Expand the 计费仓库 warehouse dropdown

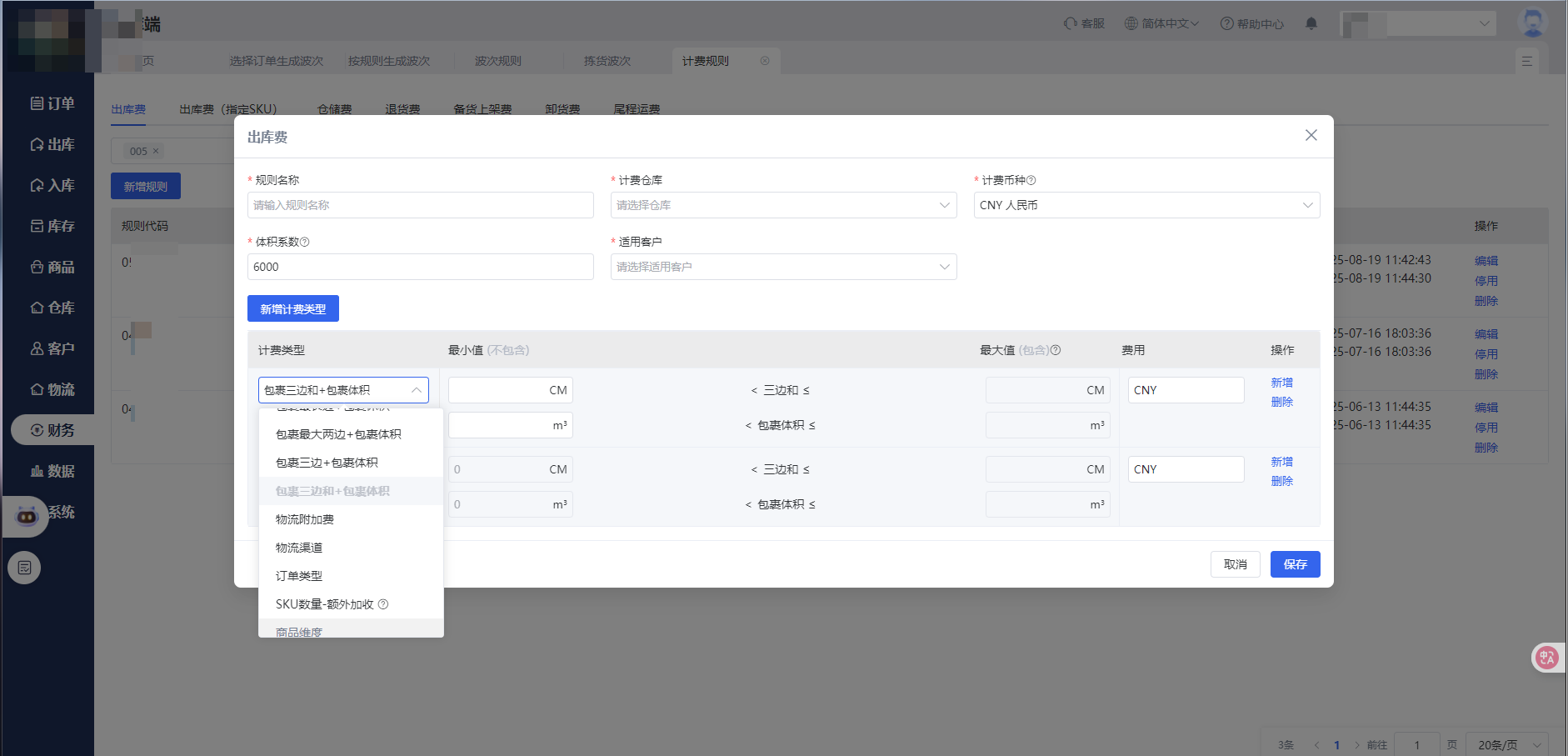(783, 205)
